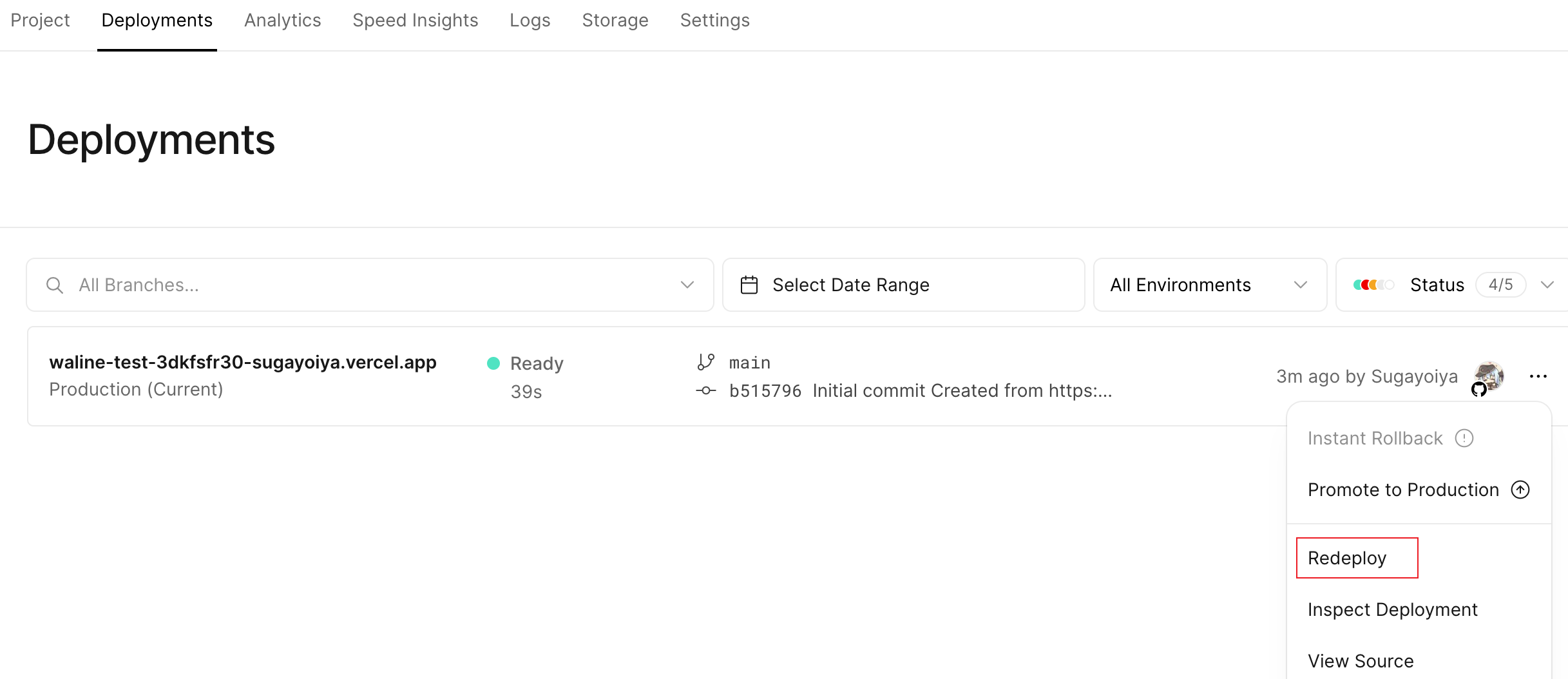Click the main branch name
Viewport: 1568px width, 679px height.
750,363
